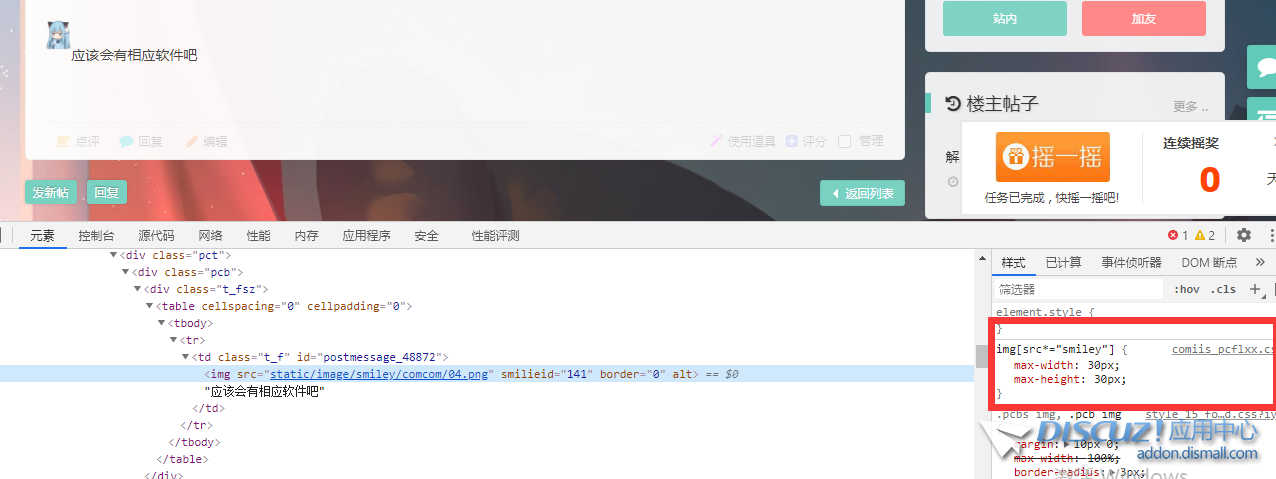Collapse the table cellspacing node
Screen dimensions: 1276x479
150,306
